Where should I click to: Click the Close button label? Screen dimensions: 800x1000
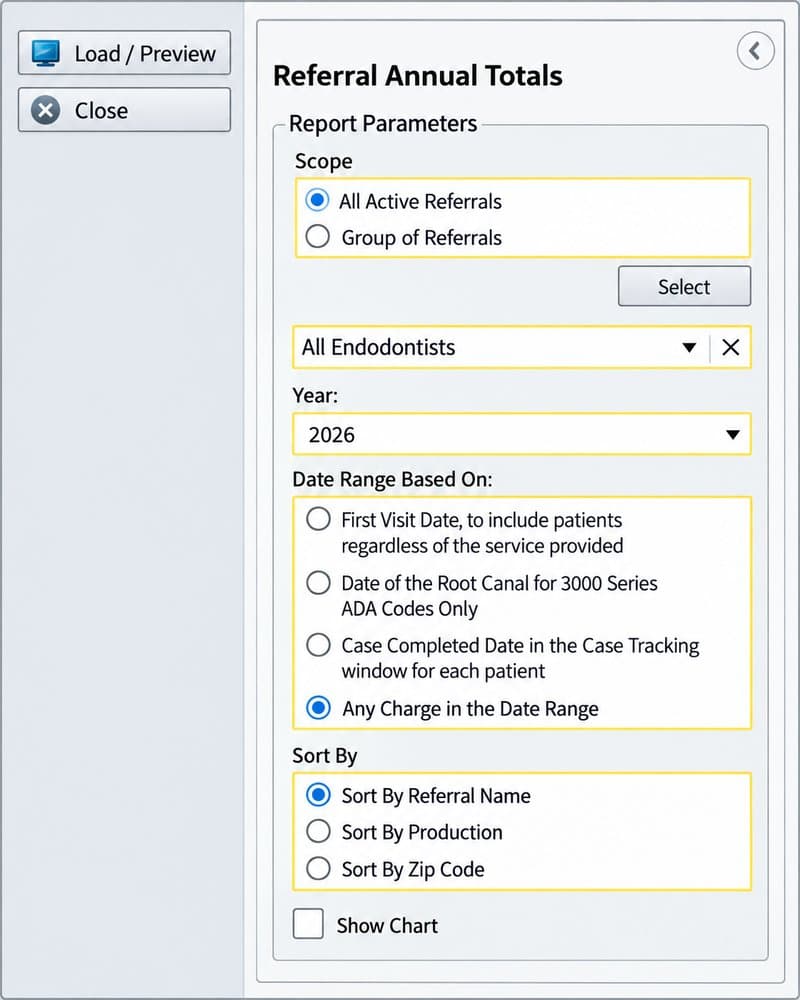click(x=101, y=110)
